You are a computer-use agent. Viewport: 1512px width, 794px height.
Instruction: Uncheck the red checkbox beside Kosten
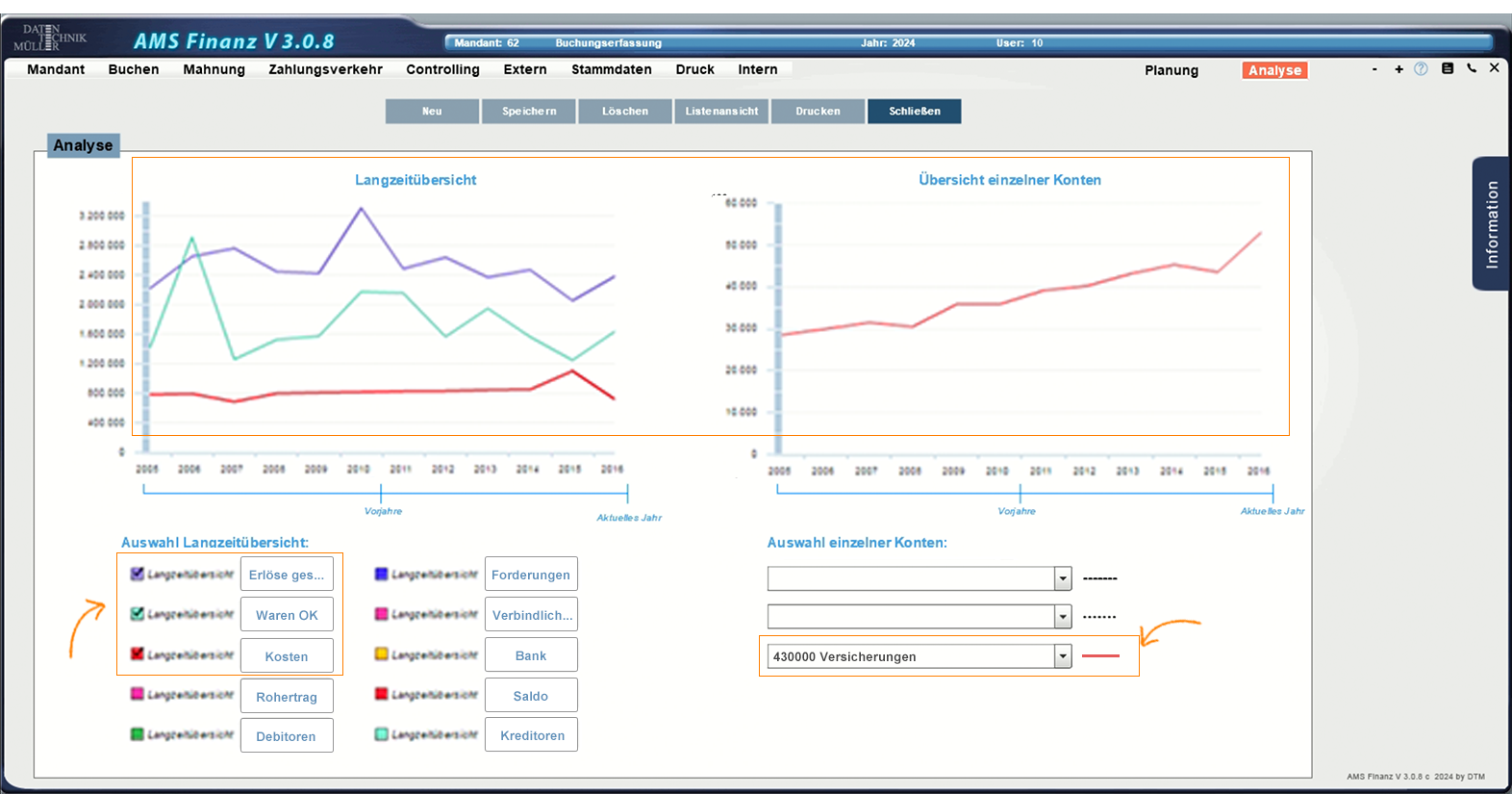click(138, 654)
